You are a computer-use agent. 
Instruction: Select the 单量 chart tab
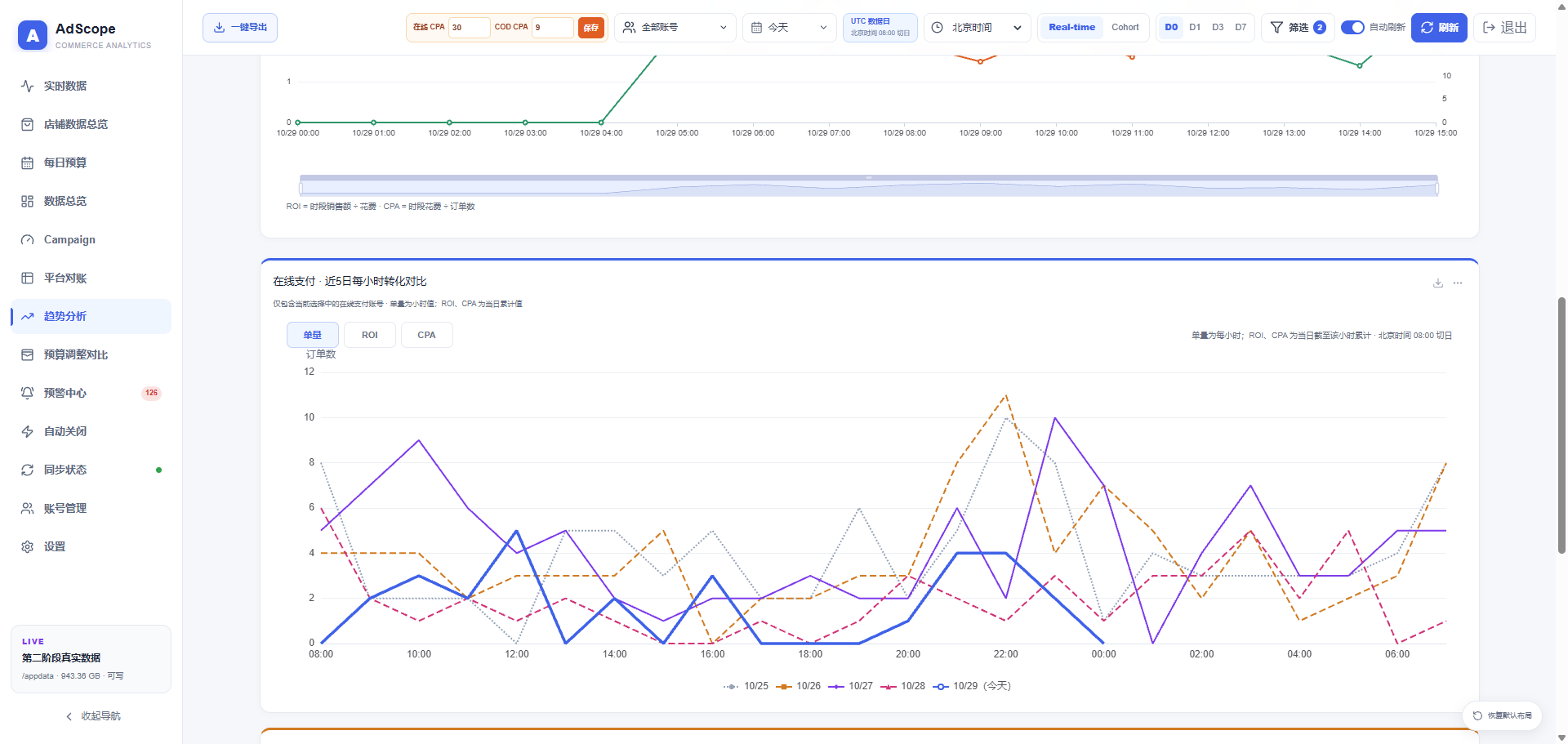pos(313,335)
